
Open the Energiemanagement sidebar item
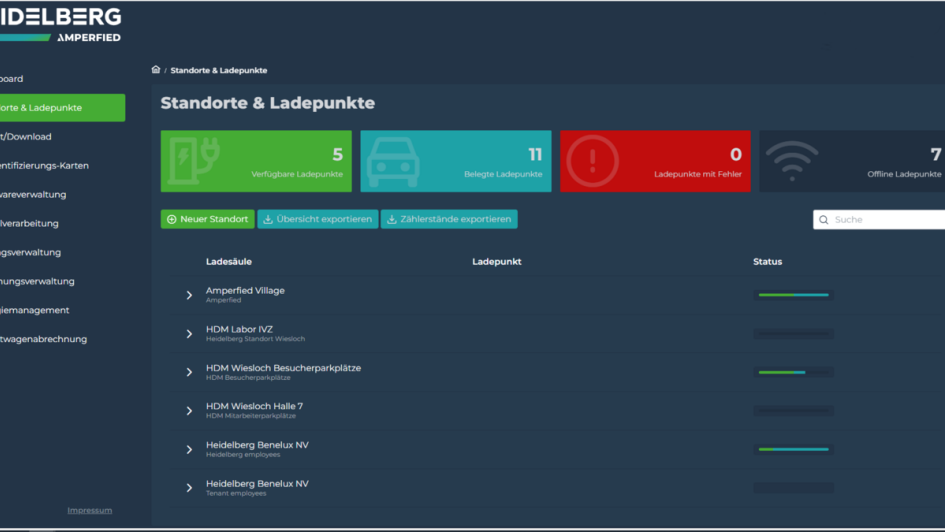click(x=34, y=310)
